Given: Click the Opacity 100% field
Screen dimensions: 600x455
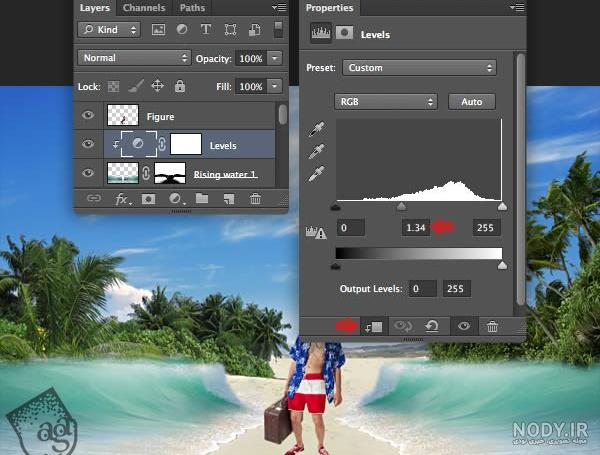Looking at the screenshot, I should click(251, 58).
